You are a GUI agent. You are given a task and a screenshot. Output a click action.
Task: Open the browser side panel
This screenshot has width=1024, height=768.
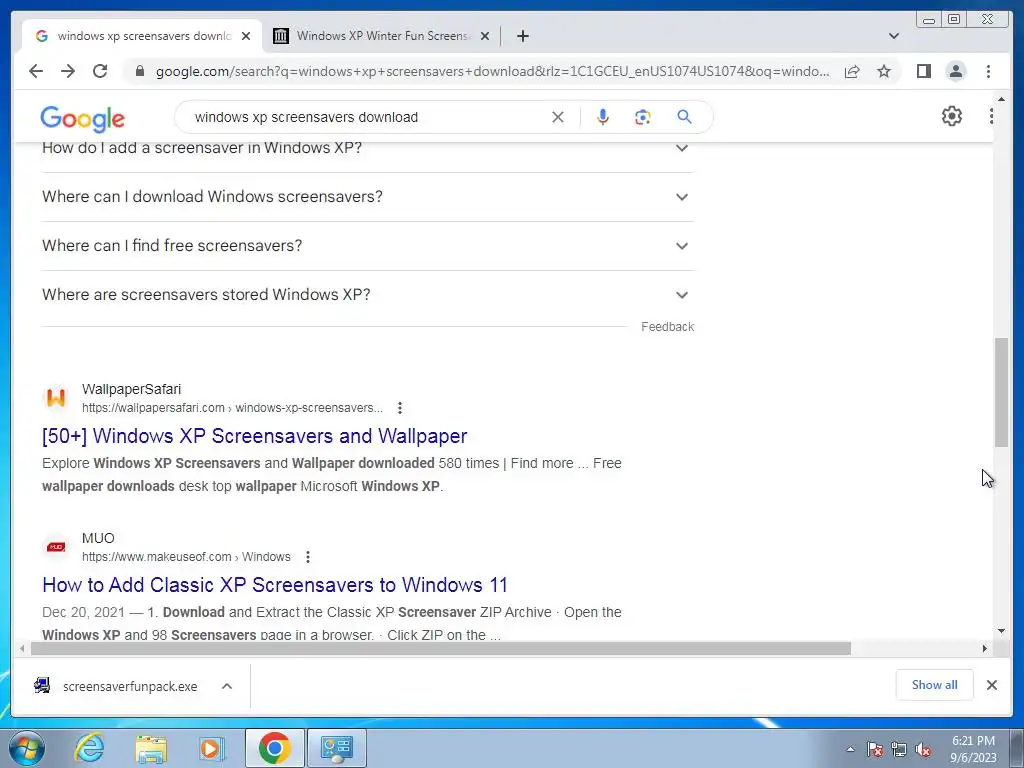(923, 71)
